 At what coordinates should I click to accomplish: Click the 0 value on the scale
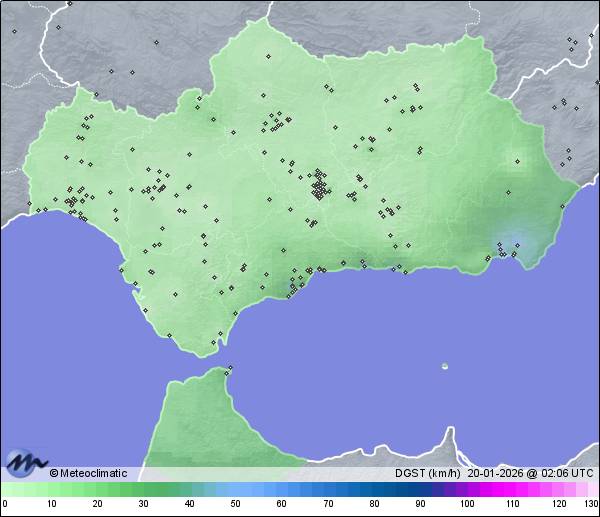[x=4, y=504]
